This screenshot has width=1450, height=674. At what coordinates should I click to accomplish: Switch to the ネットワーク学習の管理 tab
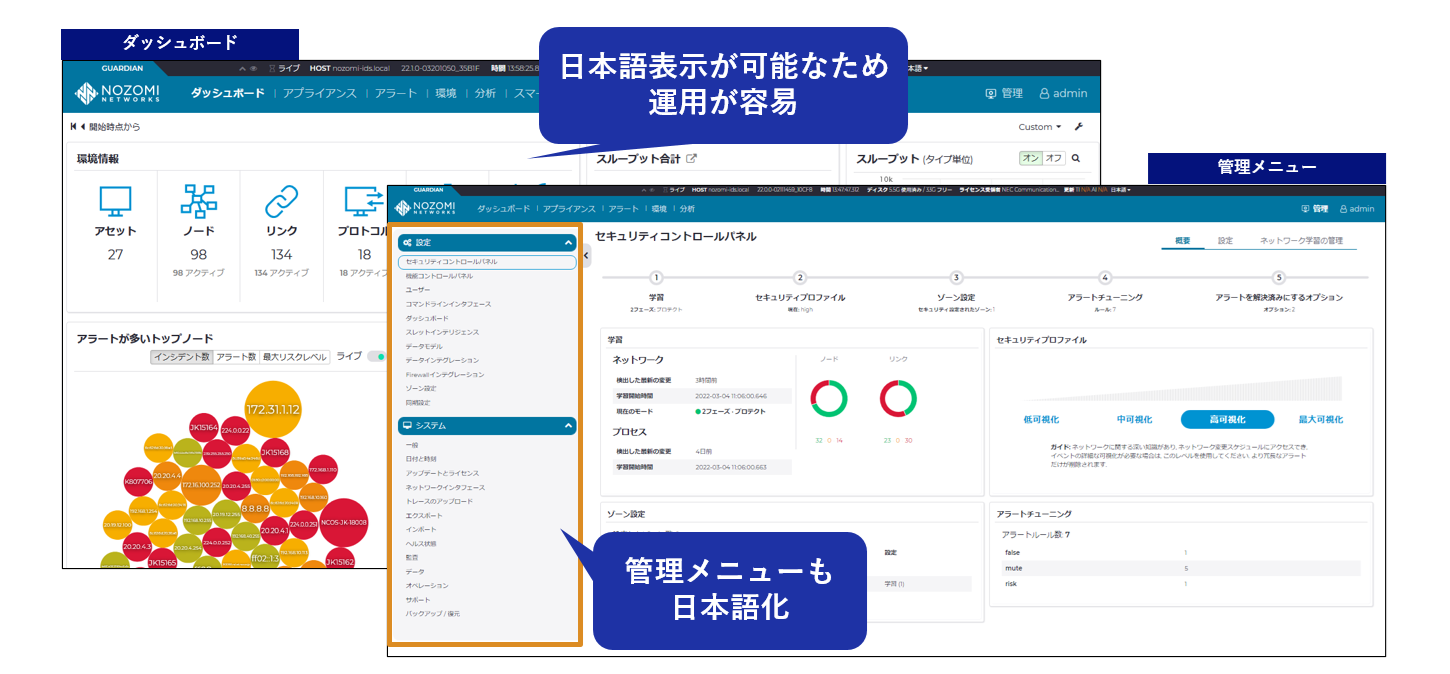(1300, 241)
